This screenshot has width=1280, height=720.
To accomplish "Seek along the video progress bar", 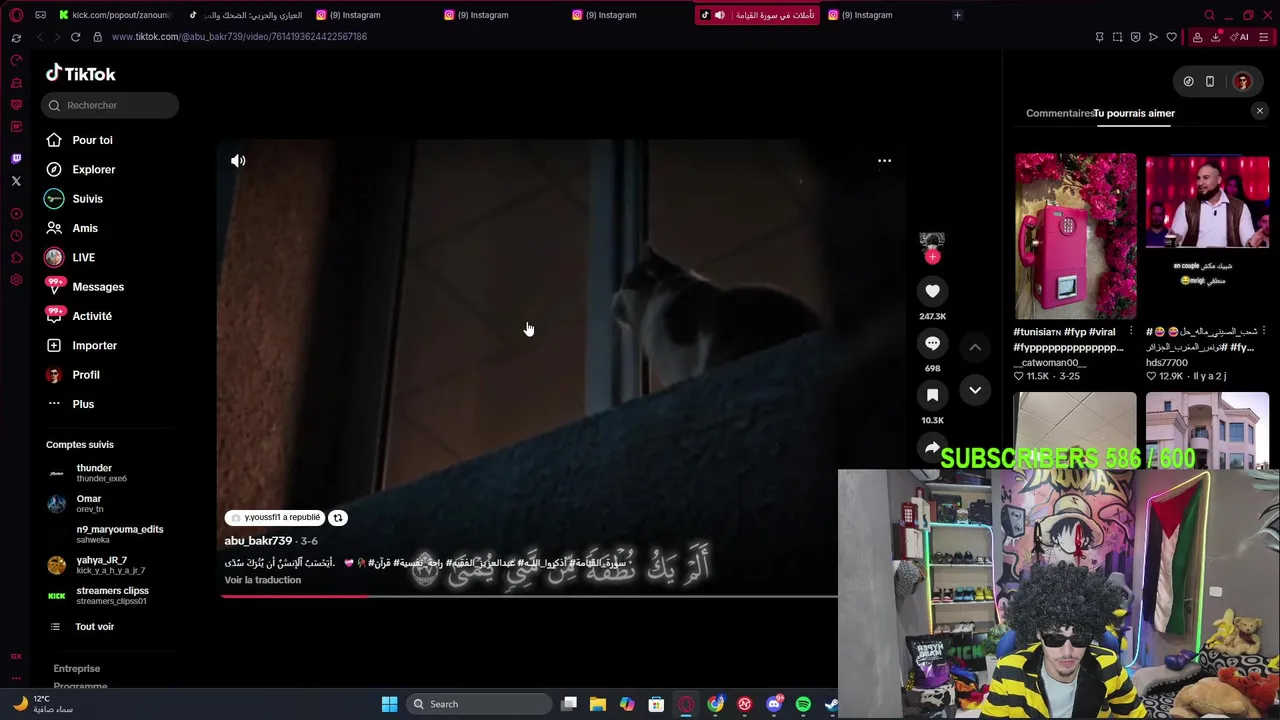I will coord(529,596).
